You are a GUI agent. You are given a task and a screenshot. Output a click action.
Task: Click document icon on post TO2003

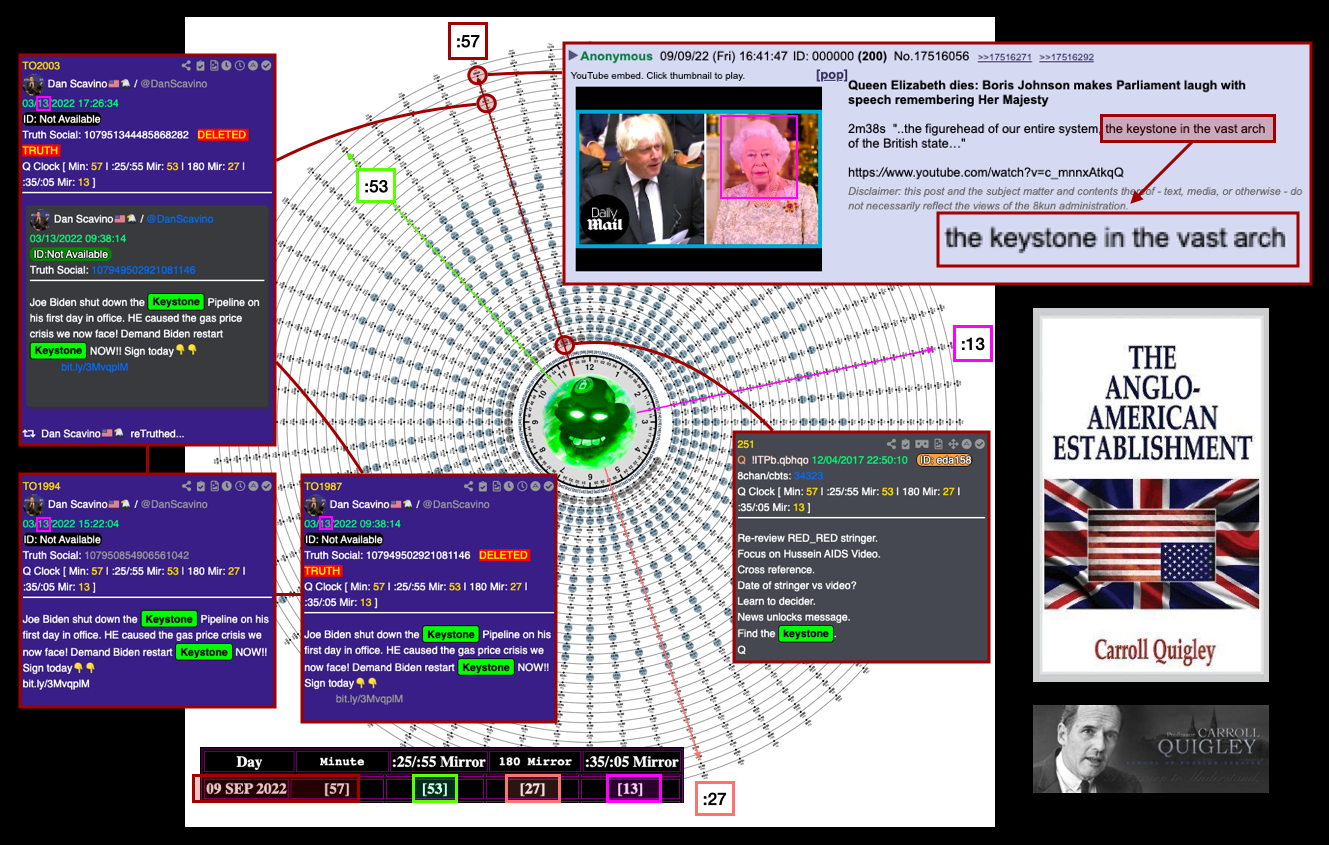(214, 65)
